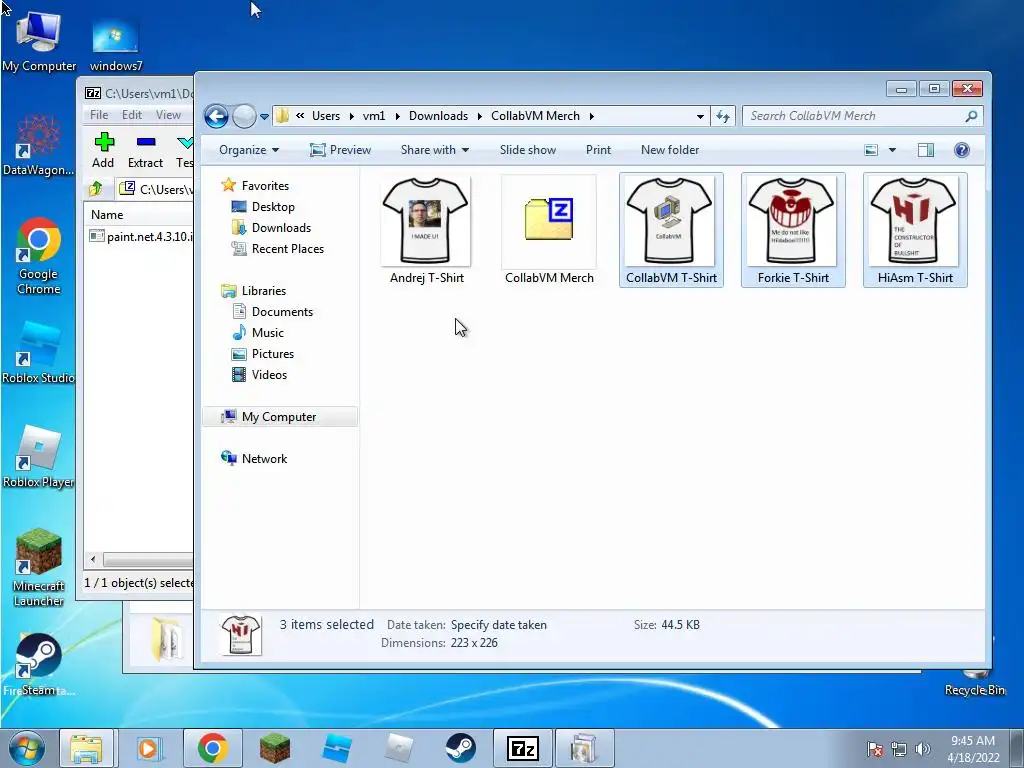
Task: Open Explorer Help question mark icon
Action: pos(961,150)
